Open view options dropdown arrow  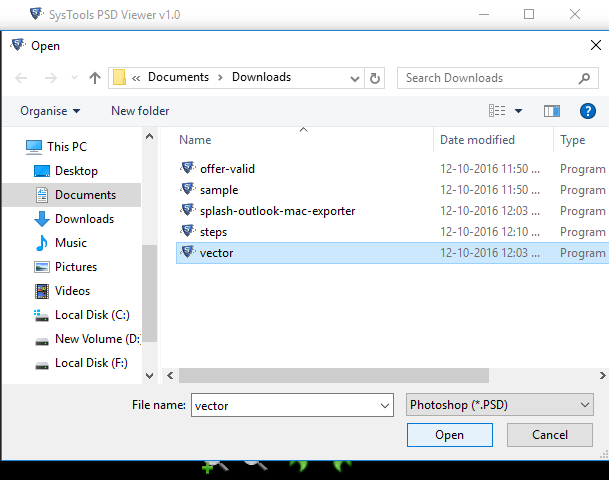[x=519, y=111]
